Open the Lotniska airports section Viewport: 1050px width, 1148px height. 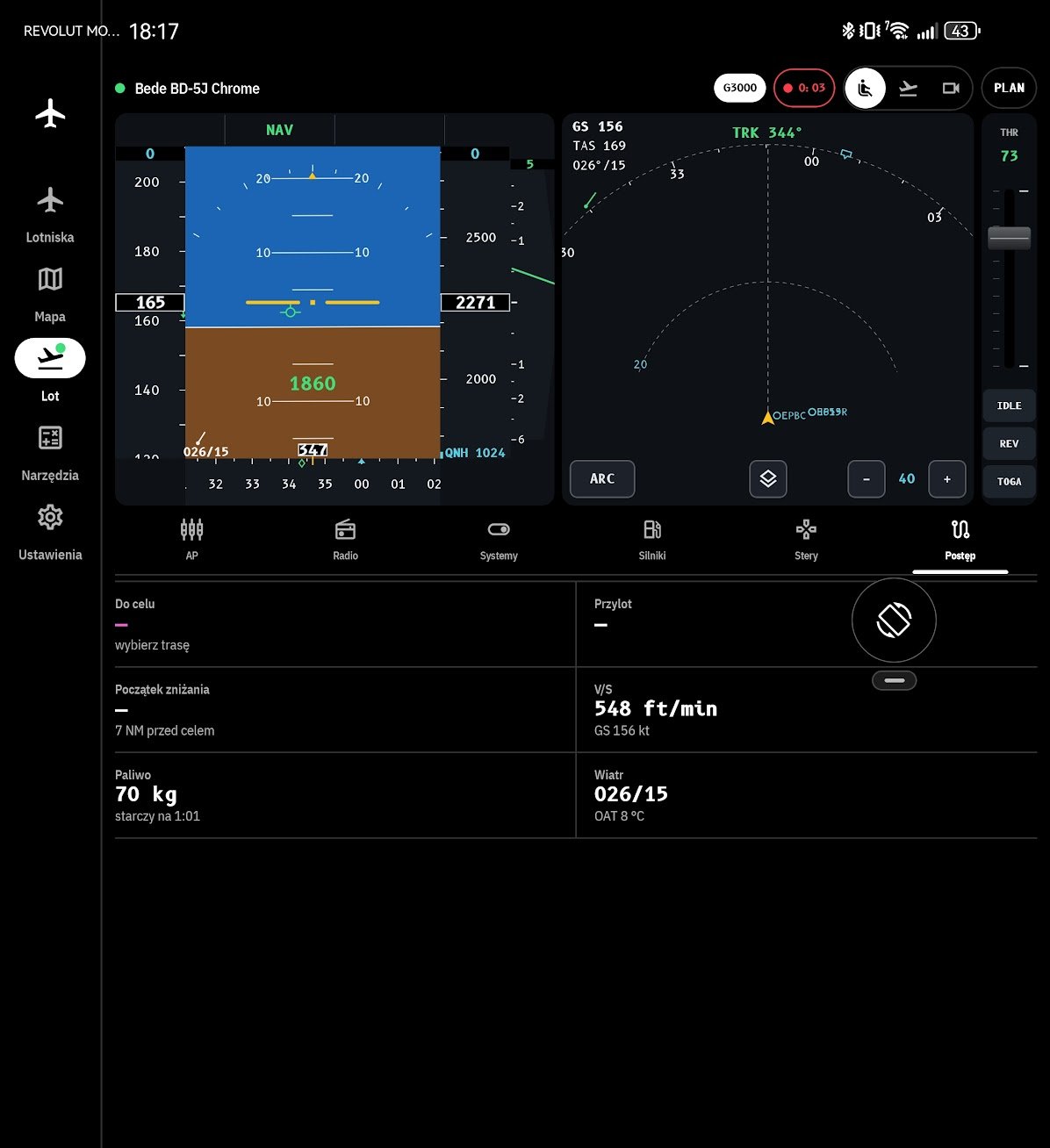point(50,215)
